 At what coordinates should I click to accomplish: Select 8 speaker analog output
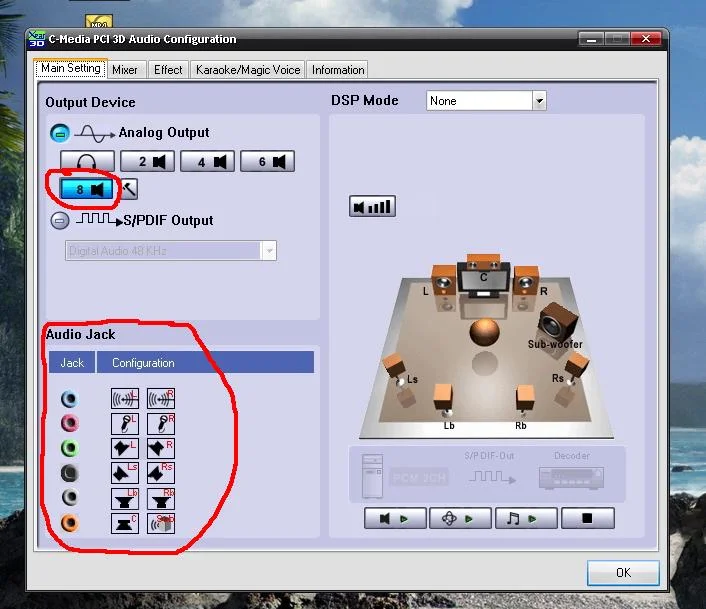tap(86, 189)
